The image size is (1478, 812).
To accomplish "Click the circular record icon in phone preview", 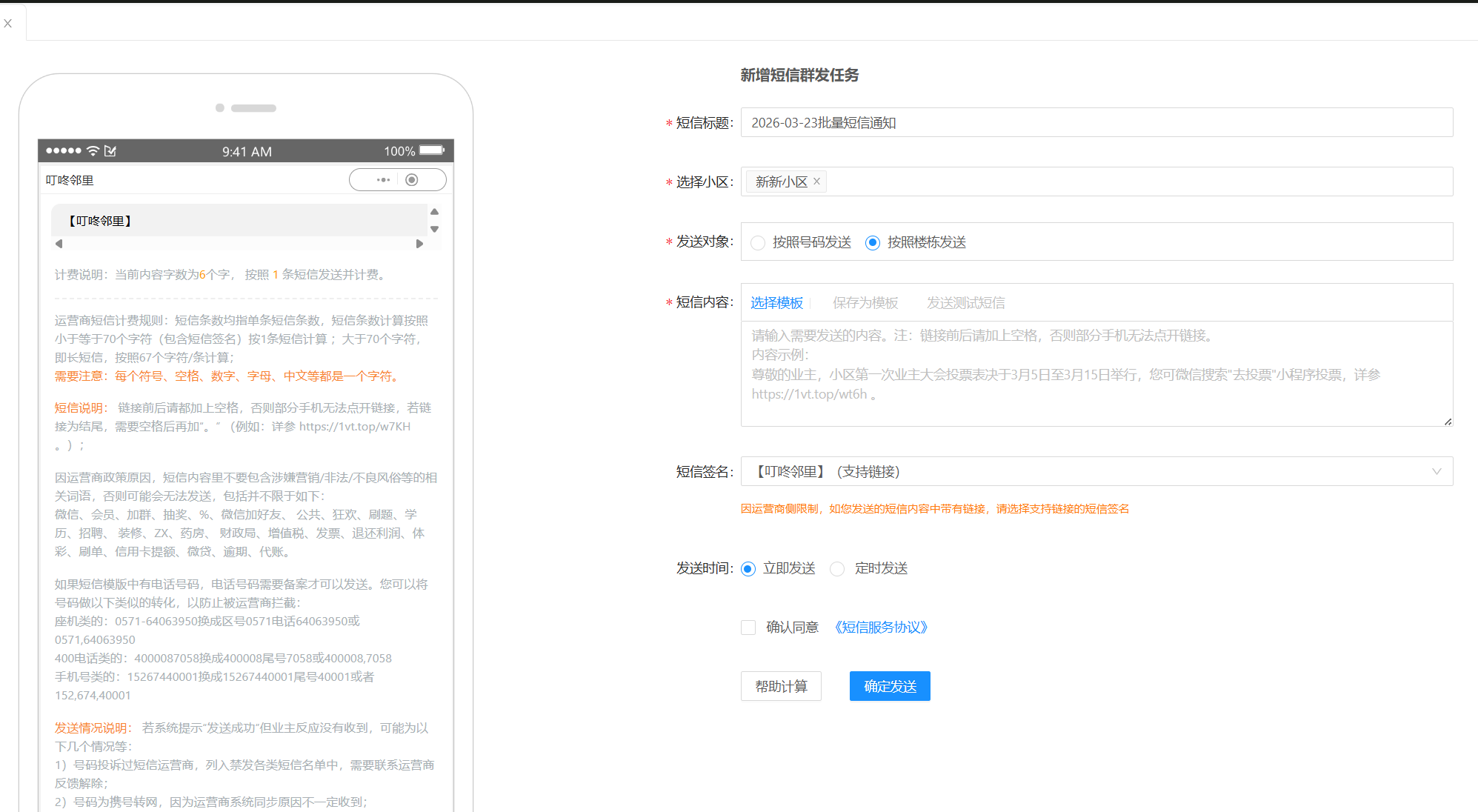I will click(x=412, y=180).
